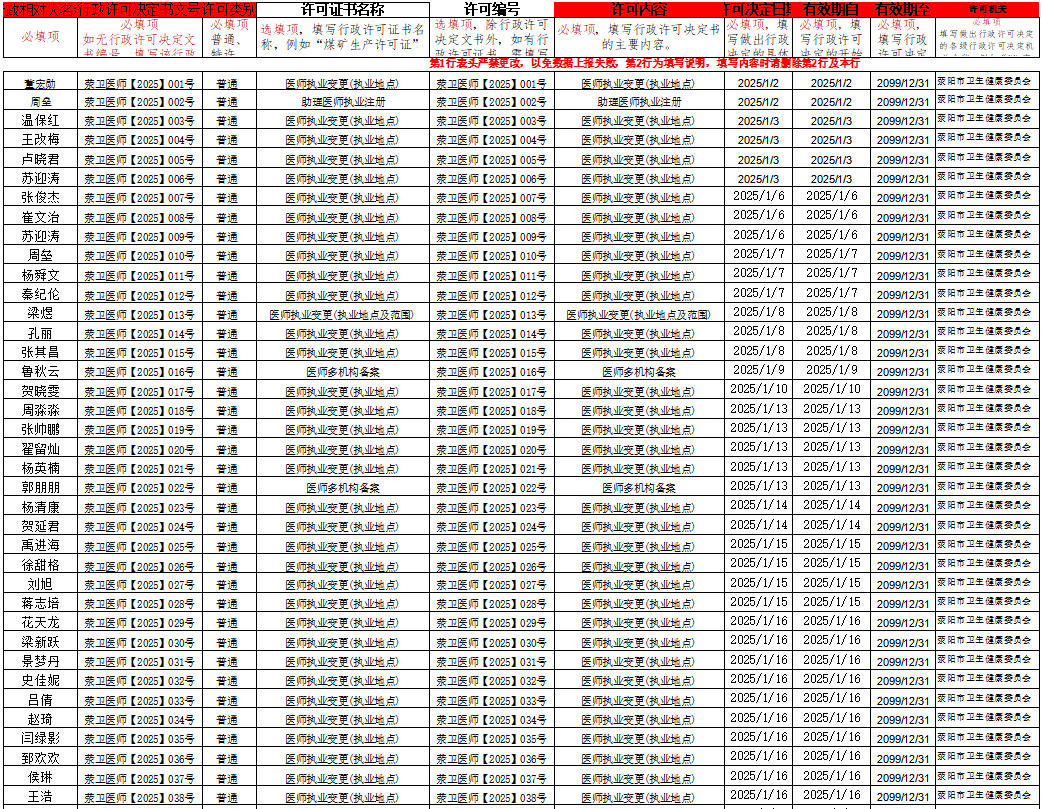The height and width of the screenshot is (809, 1043).
Task: Click the 许可证书名称 column header
Action: point(342,8)
